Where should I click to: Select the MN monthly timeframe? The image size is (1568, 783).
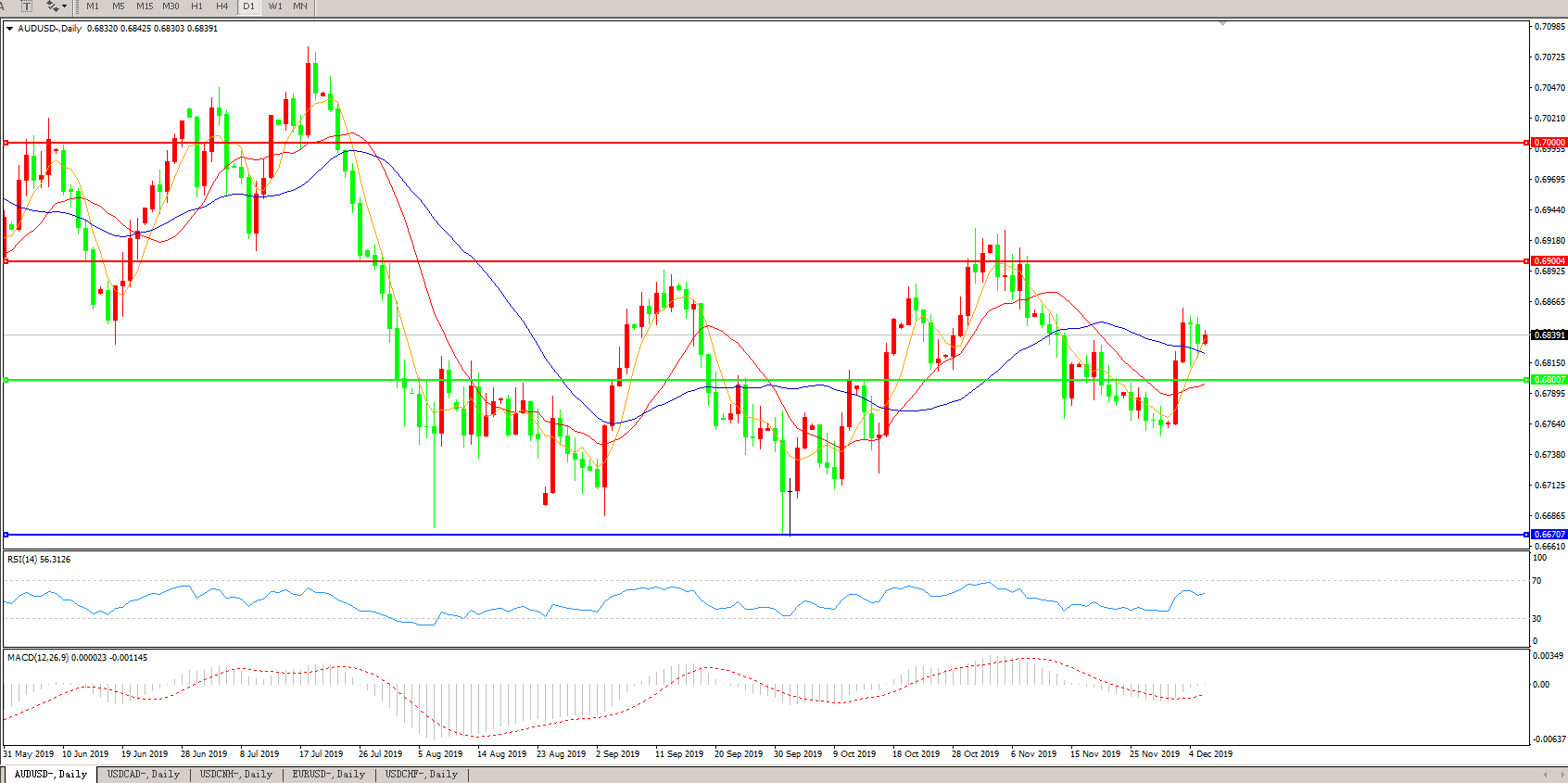[x=300, y=6]
